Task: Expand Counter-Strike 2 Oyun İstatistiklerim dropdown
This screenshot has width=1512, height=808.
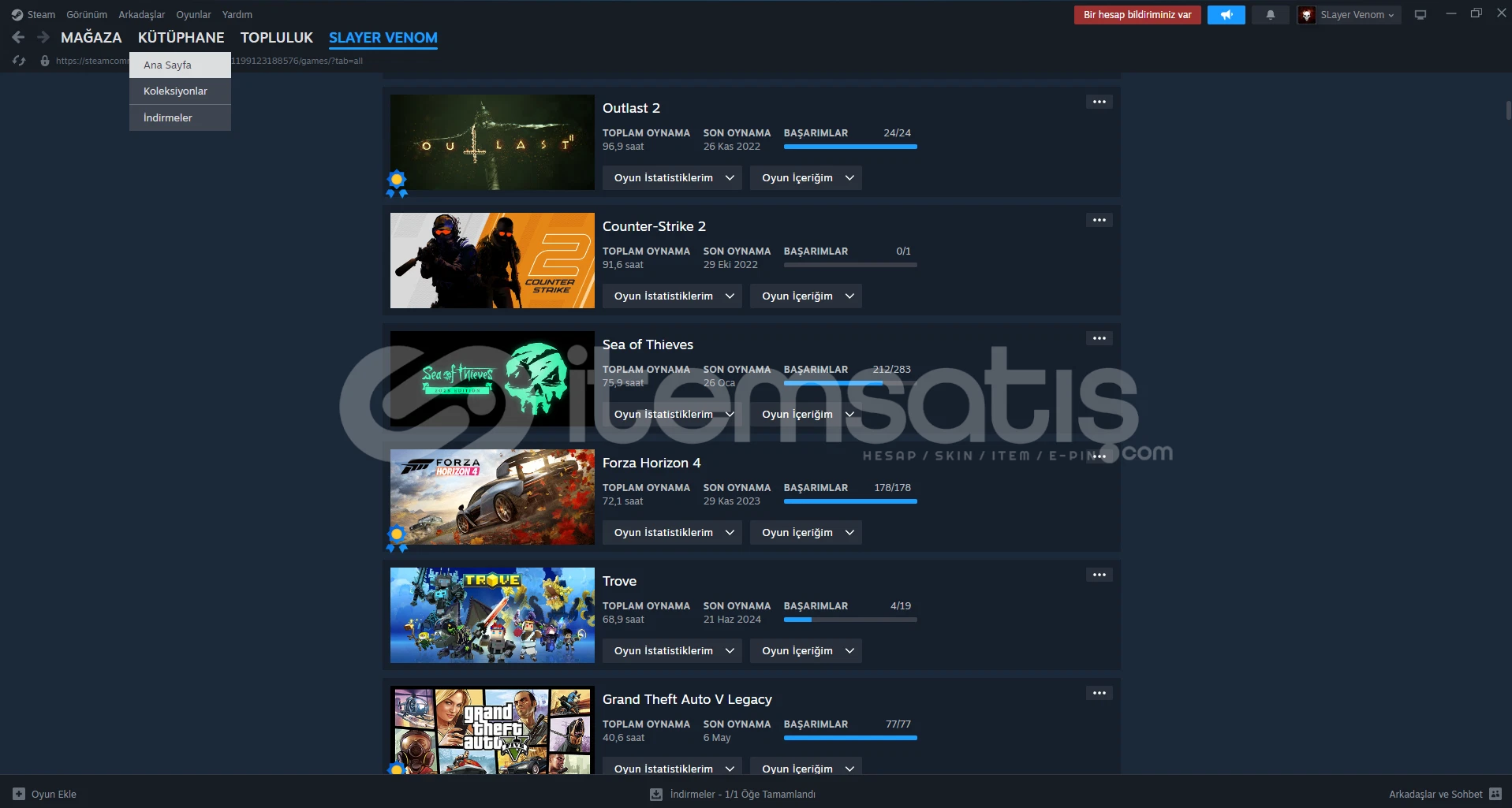Action: point(672,296)
